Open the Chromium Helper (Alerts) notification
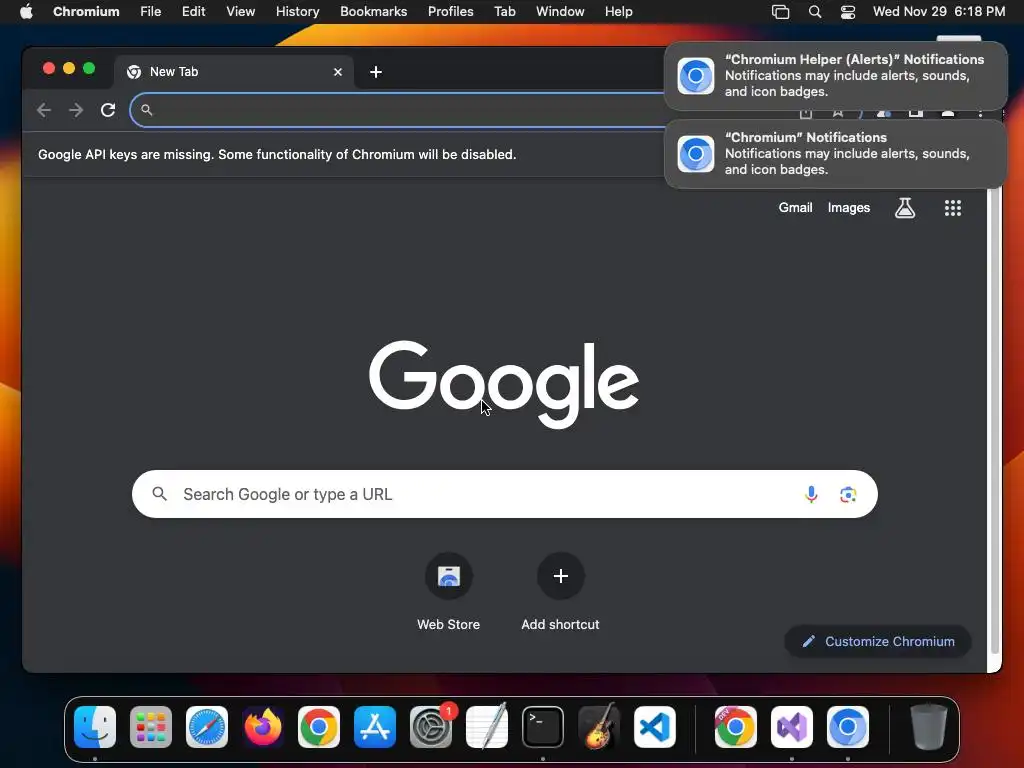 [835, 76]
